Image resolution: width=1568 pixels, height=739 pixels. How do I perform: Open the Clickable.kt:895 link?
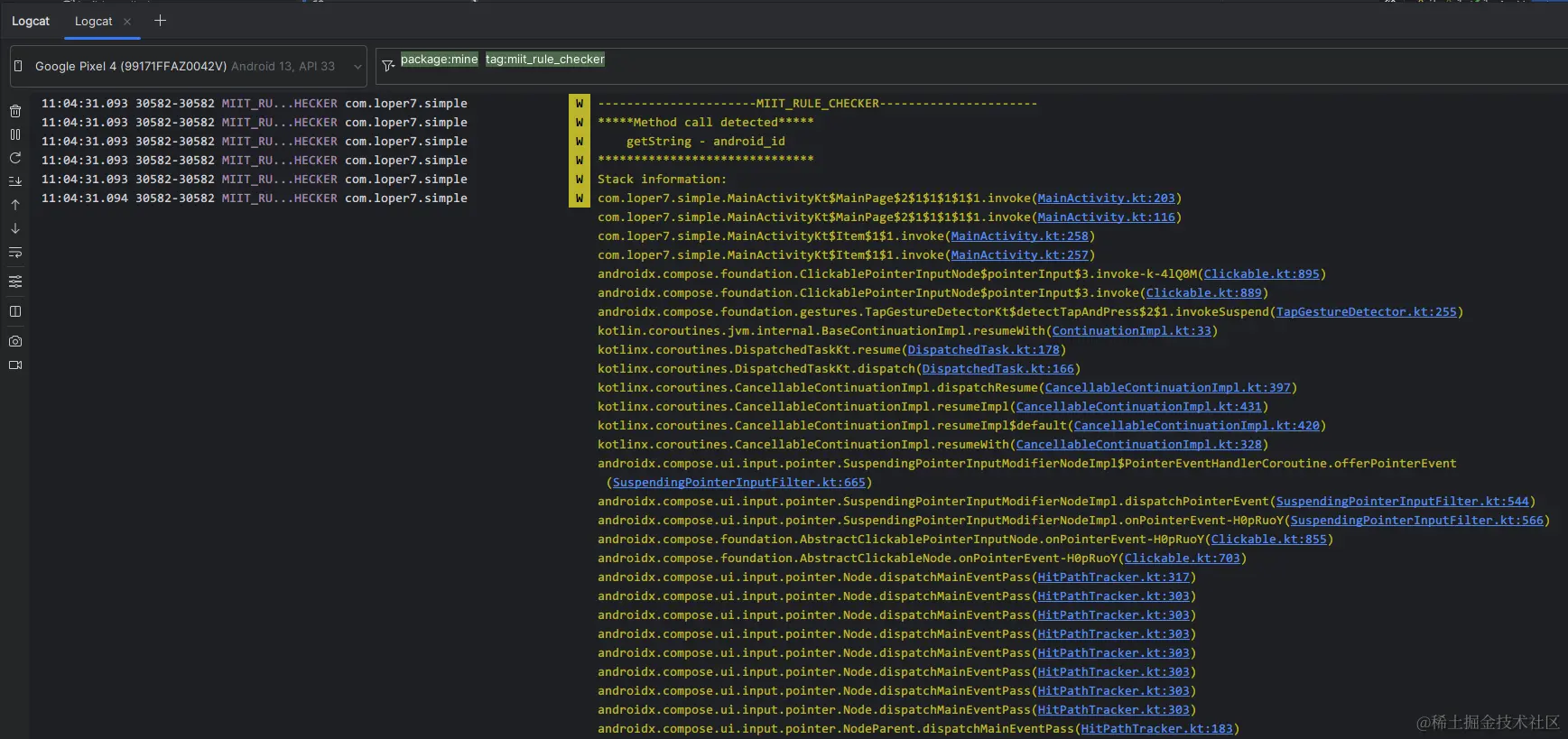[1261, 273]
